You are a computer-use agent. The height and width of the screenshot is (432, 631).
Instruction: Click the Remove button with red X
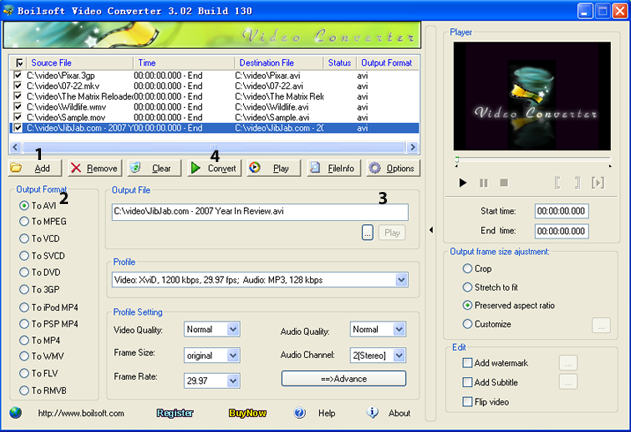(94, 168)
